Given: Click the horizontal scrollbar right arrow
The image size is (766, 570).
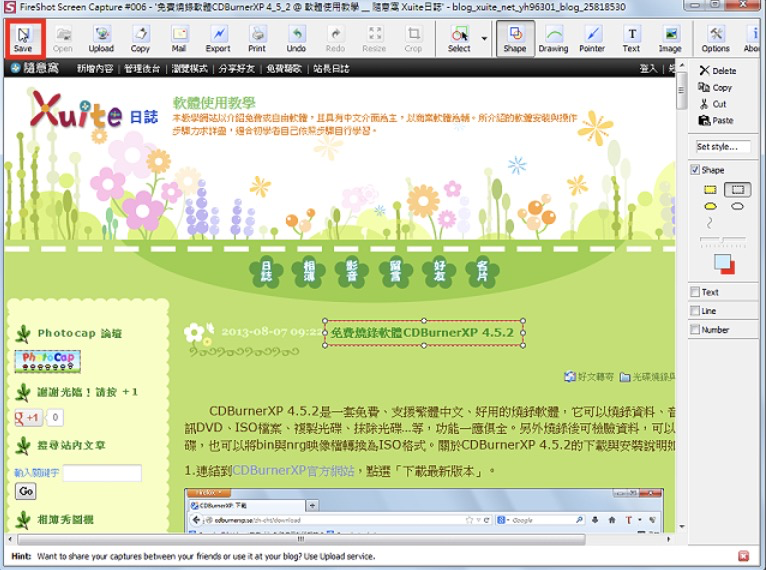Looking at the screenshot, I should click(x=669, y=540).
